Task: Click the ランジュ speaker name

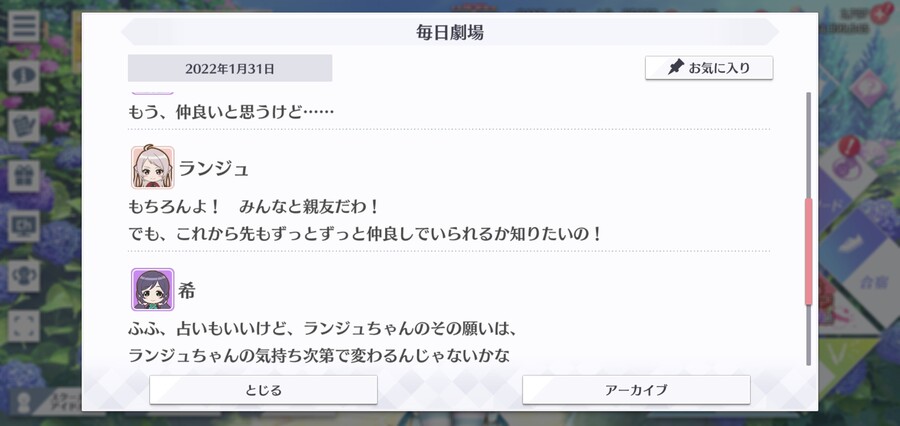Action: click(x=214, y=169)
